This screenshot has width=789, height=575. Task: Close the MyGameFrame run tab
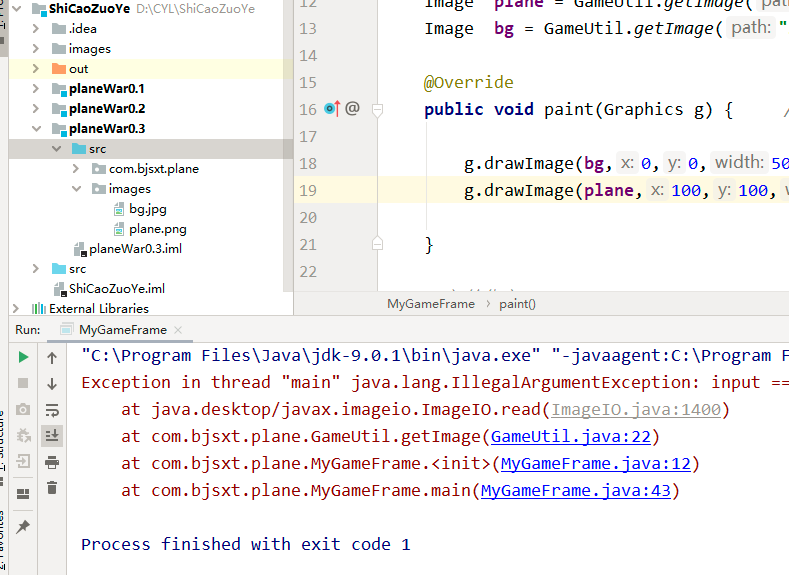178,330
